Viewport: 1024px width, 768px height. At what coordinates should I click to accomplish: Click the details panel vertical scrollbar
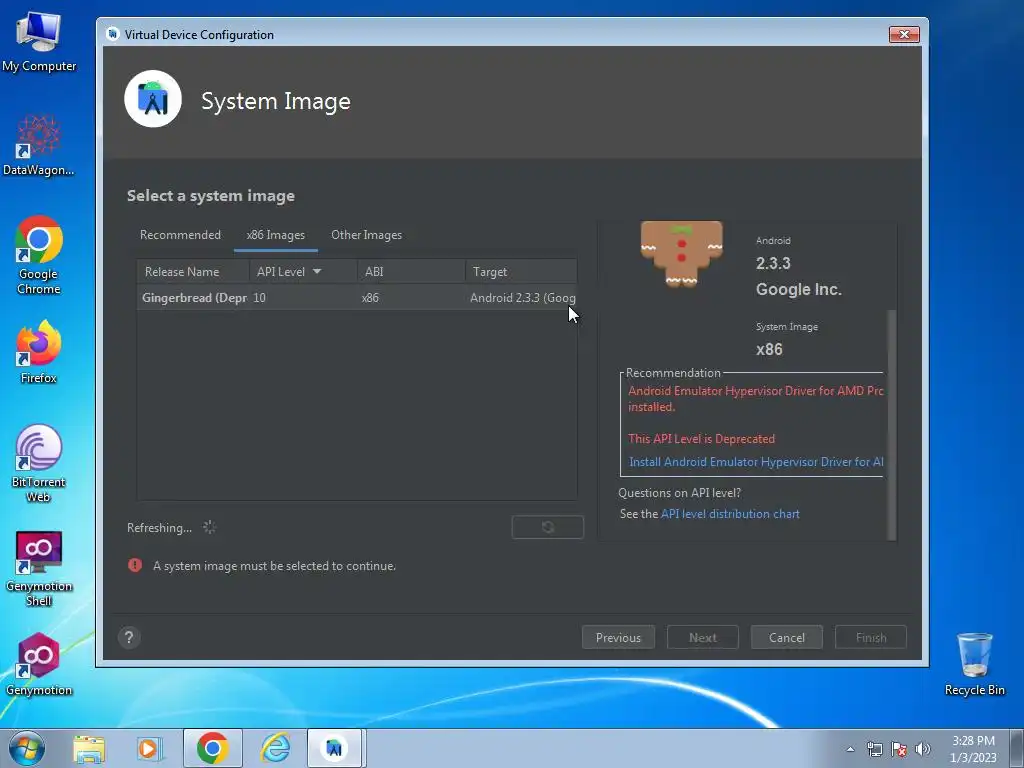tap(891, 424)
